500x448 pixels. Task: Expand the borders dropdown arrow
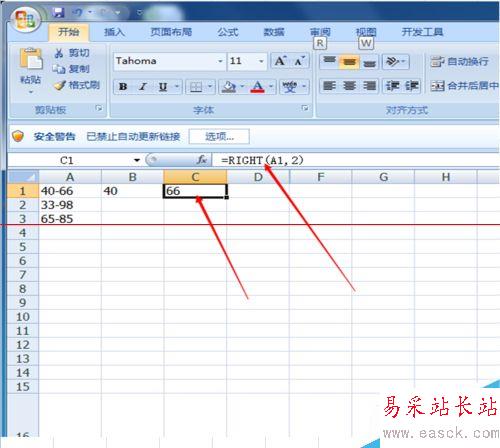(210, 87)
